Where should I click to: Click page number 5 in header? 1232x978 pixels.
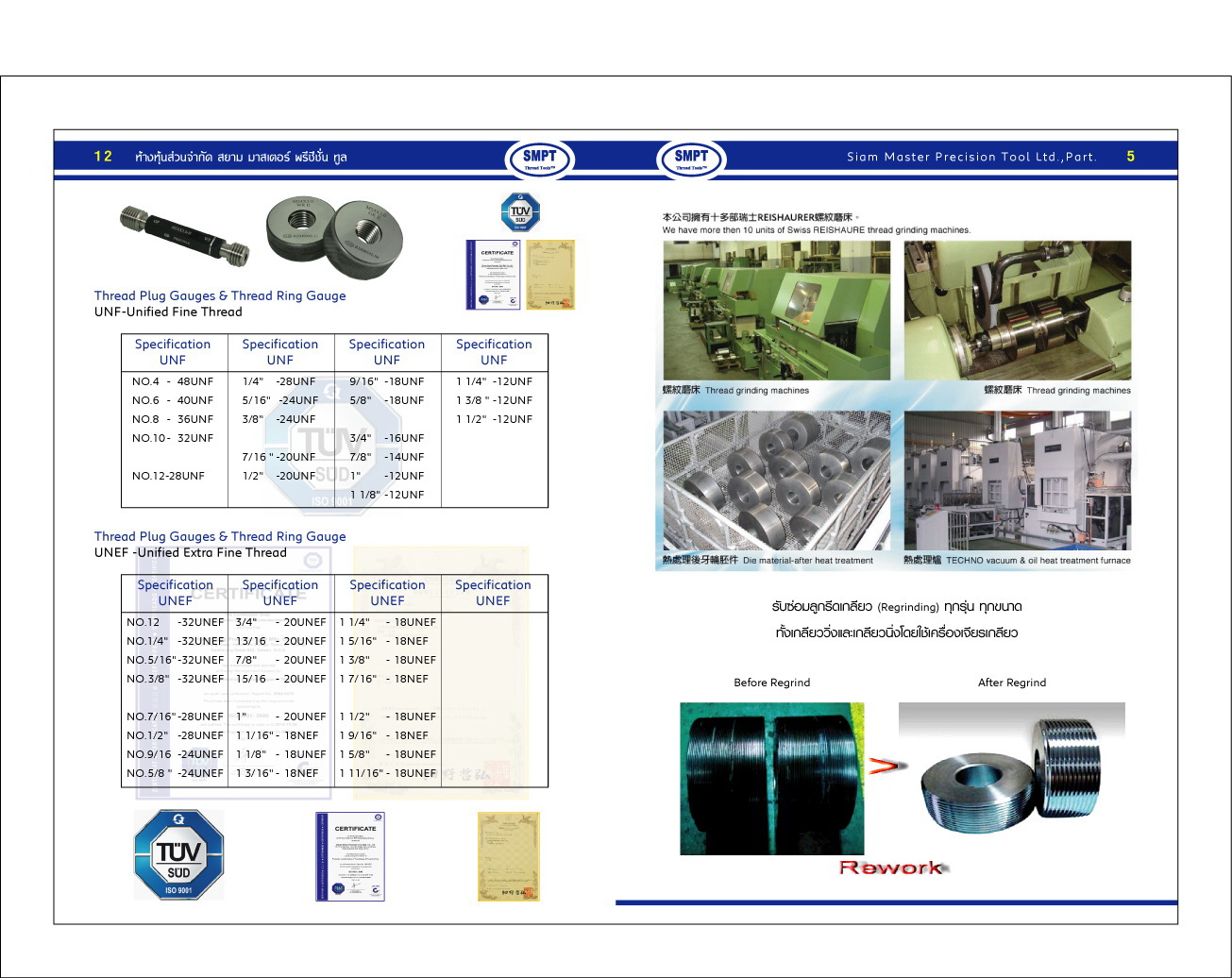pyautogui.click(x=1130, y=157)
